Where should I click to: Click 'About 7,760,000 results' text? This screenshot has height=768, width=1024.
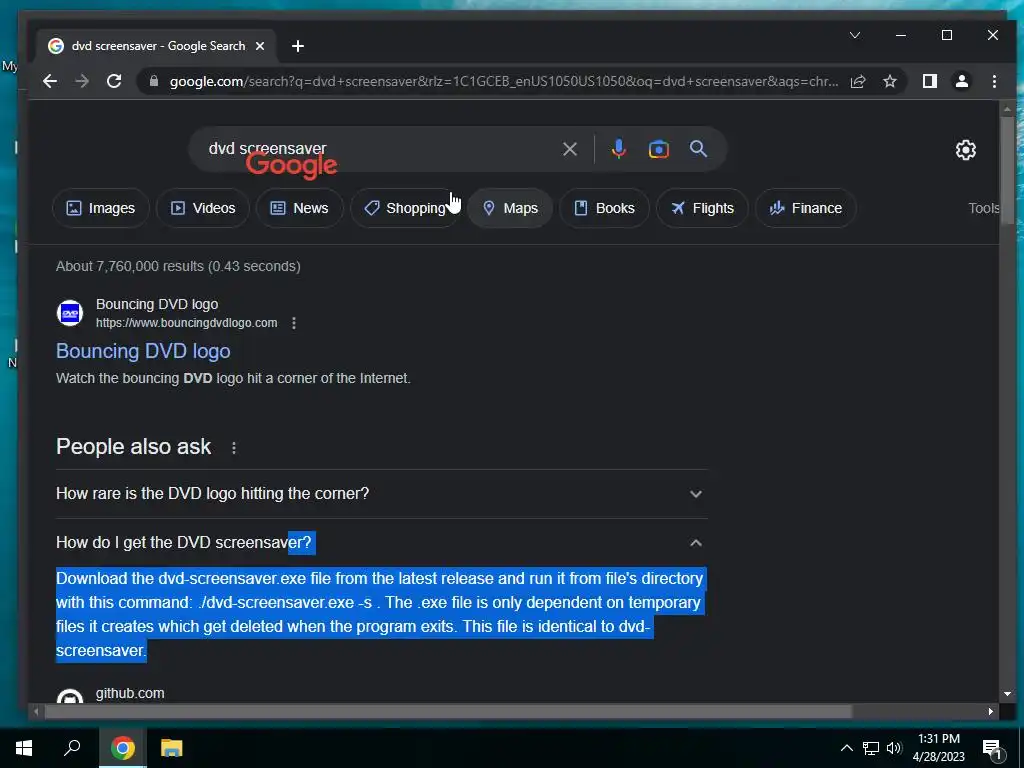pos(178,266)
